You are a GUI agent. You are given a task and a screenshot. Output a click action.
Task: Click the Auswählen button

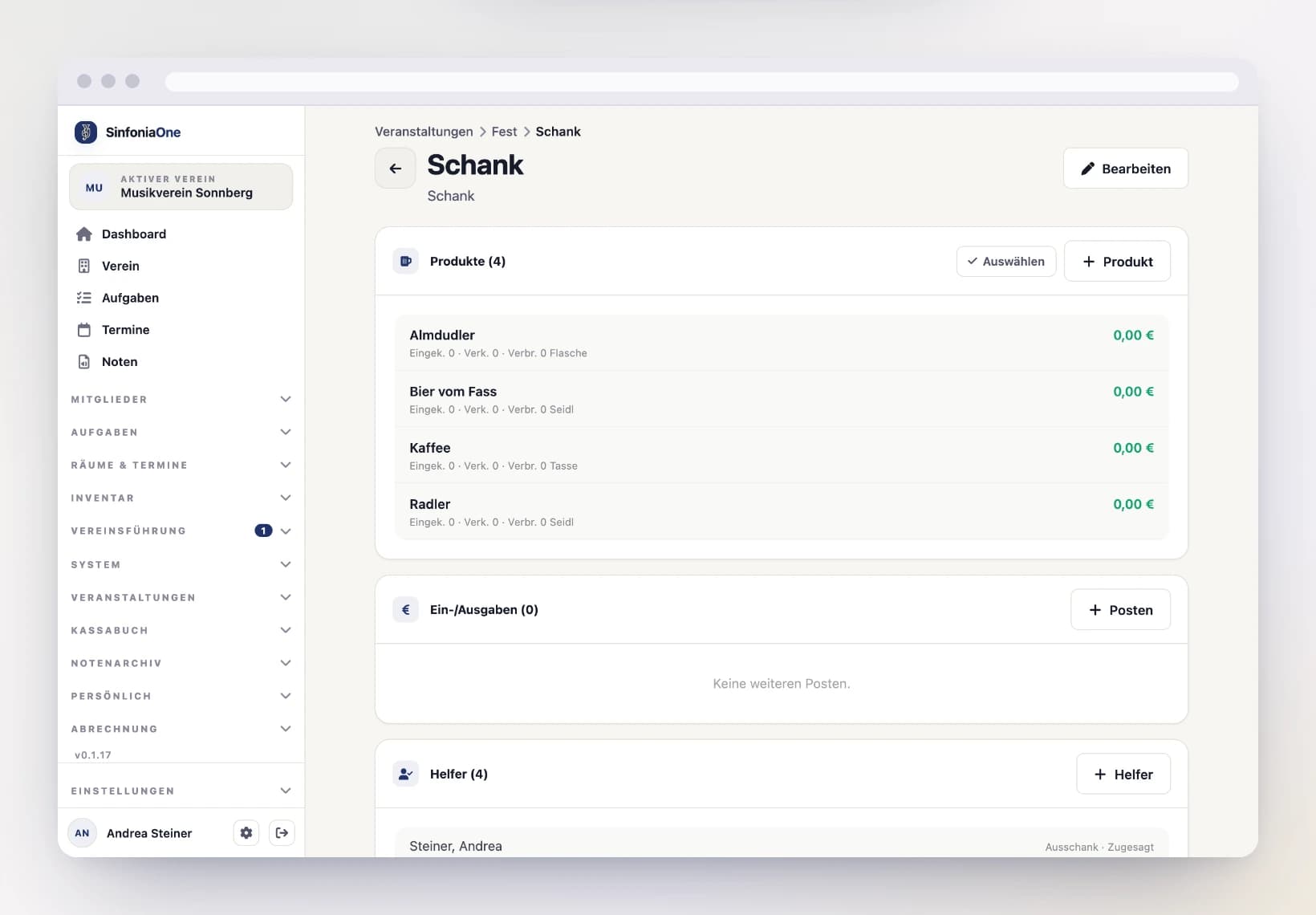(x=1006, y=261)
